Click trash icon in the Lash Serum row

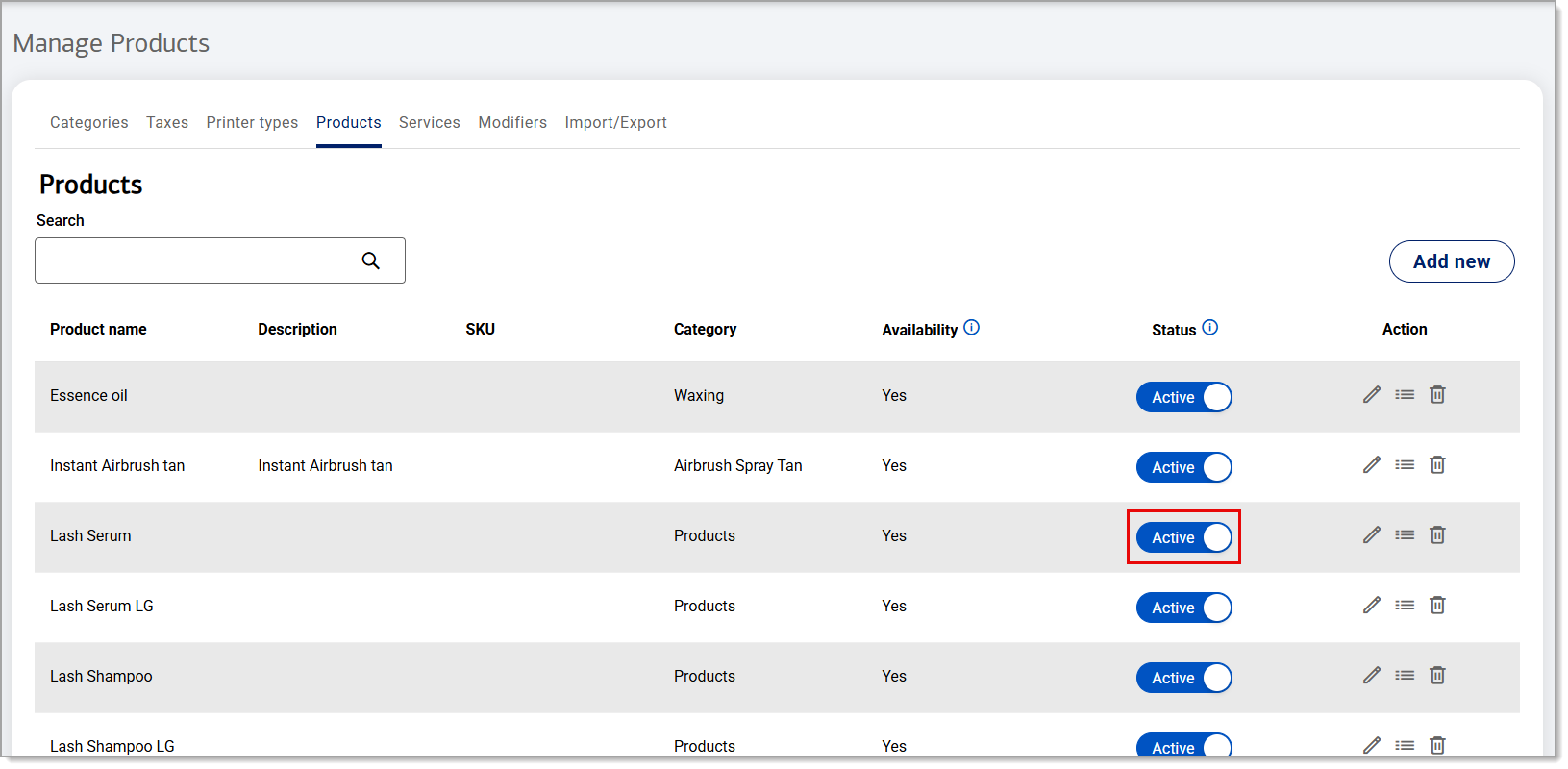(1437, 535)
